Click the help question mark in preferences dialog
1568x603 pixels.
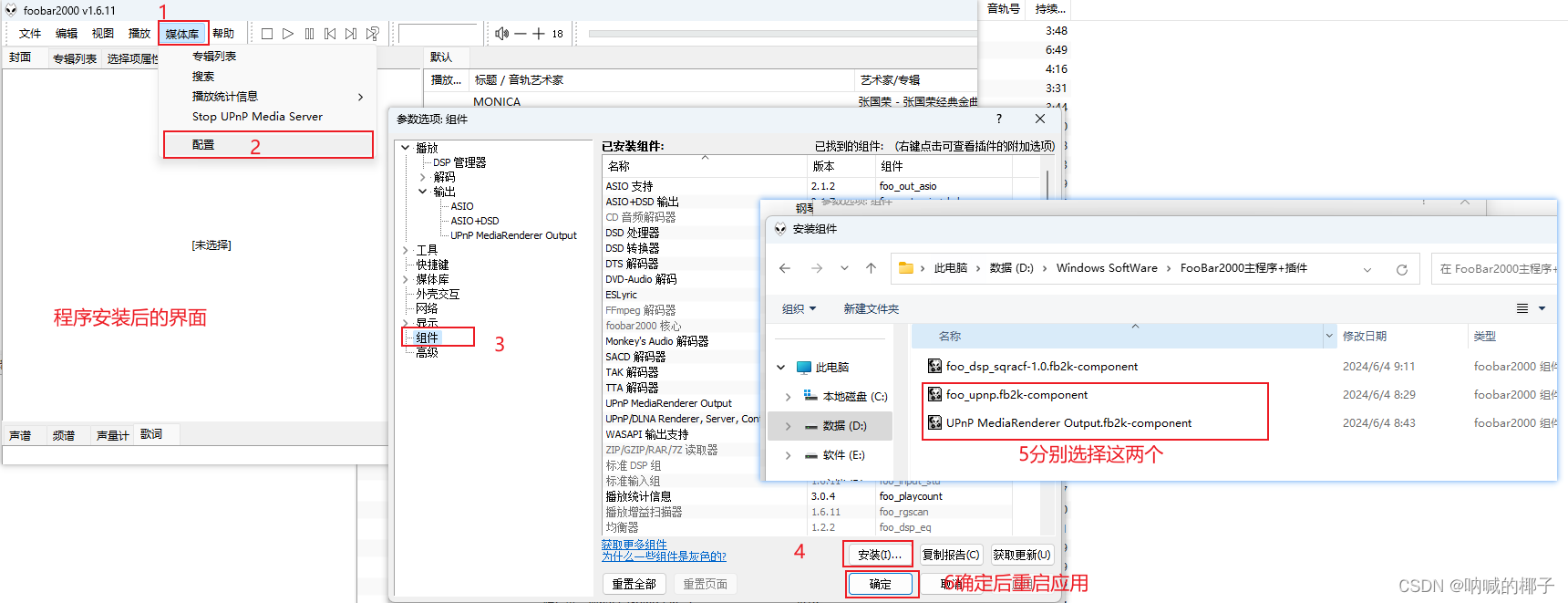[999, 119]
